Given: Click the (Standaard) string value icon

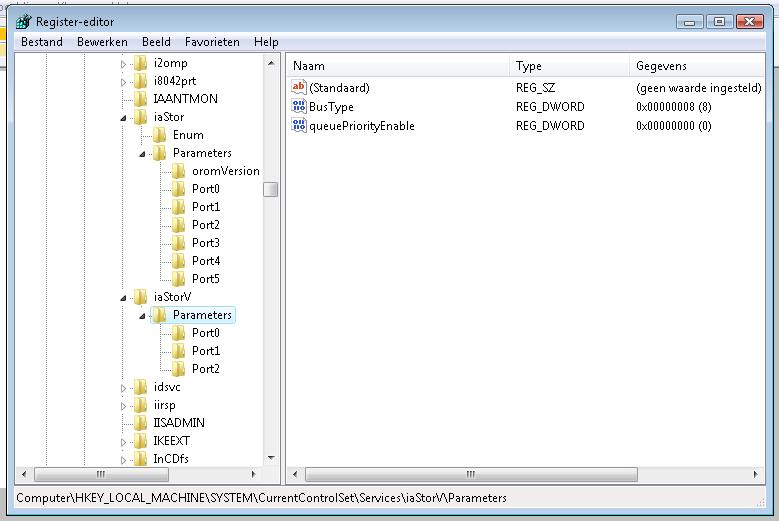Looking at the screenshot, I should pyautogui.click(x=298, y=88).
